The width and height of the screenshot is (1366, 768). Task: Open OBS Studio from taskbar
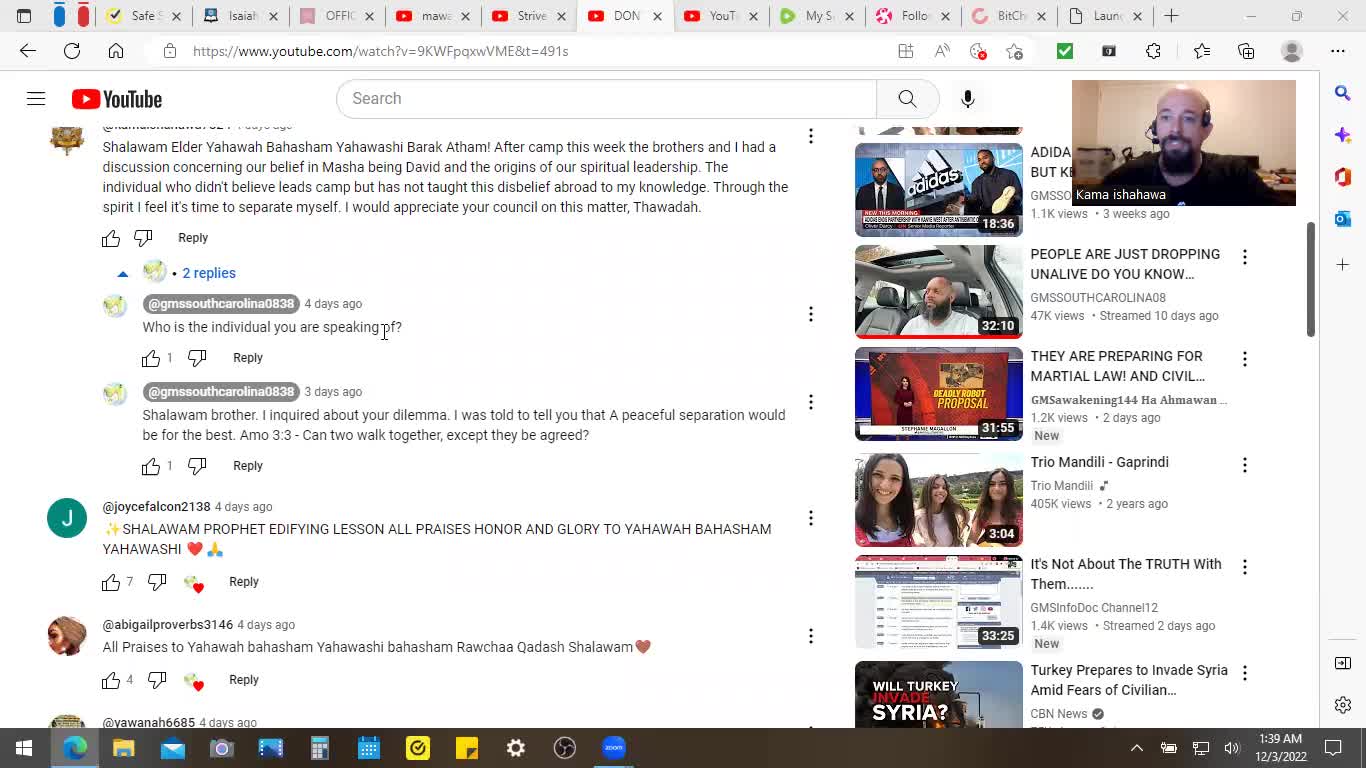coord(565,748)
